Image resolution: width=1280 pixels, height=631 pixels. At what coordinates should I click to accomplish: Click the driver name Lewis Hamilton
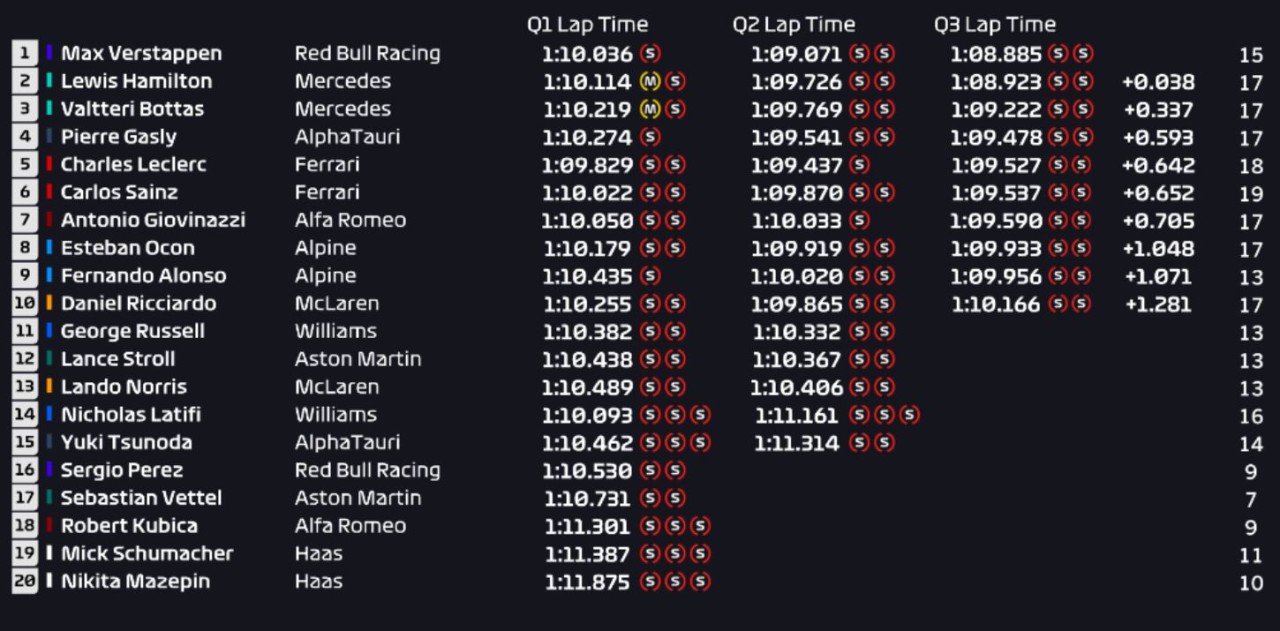[x=136, y=81]
